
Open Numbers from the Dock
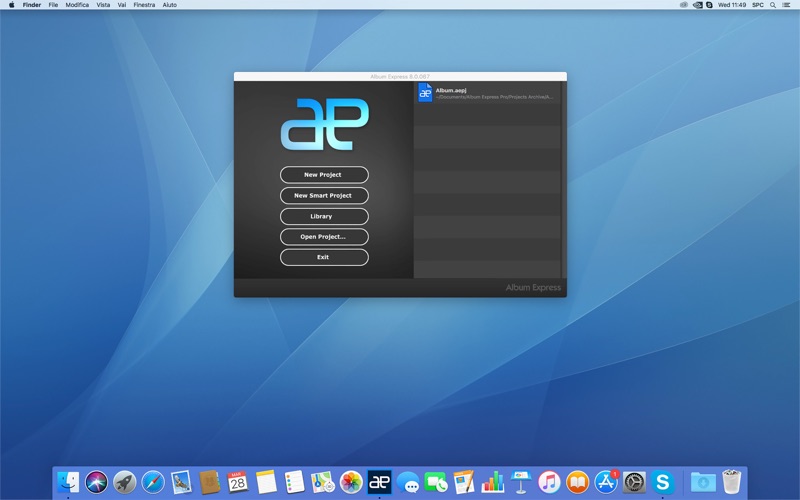[x=492, y=482]
